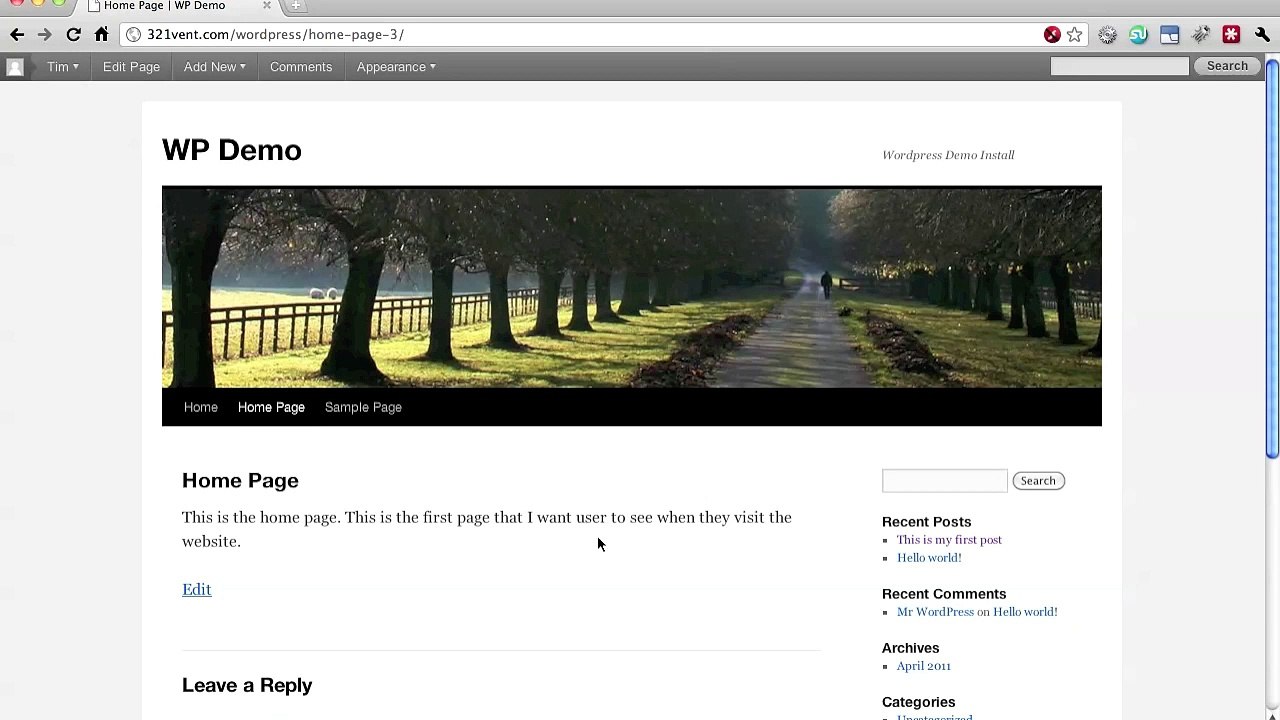Reload the current page

point(73,34)
